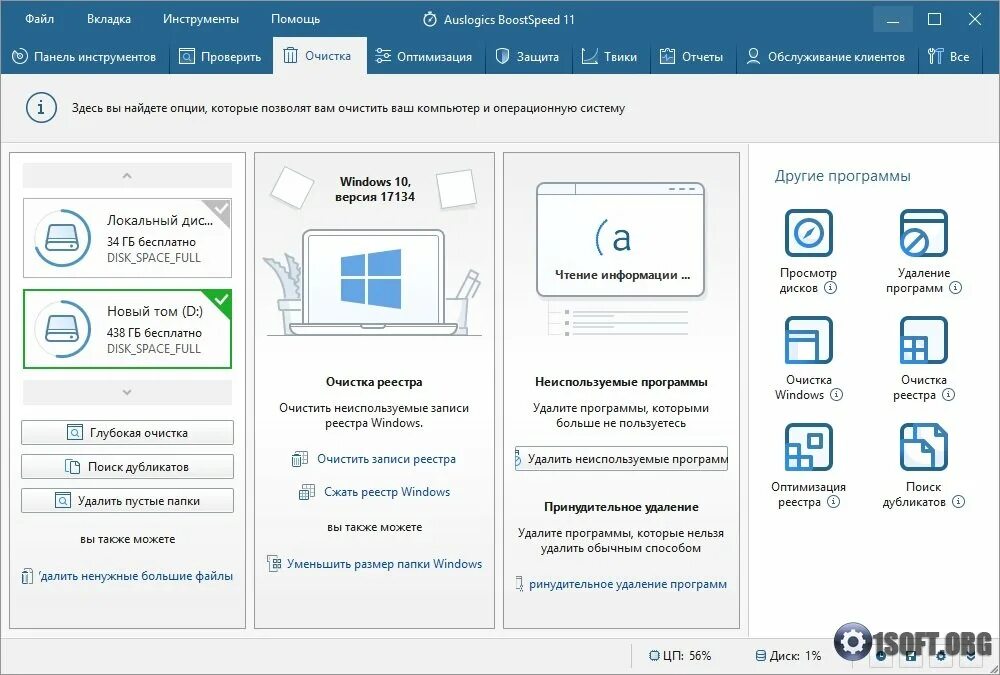This screenshot has height=675, width=1000.
Task: Click Удалить пустые папки button
Action: (x=128, y=501)
